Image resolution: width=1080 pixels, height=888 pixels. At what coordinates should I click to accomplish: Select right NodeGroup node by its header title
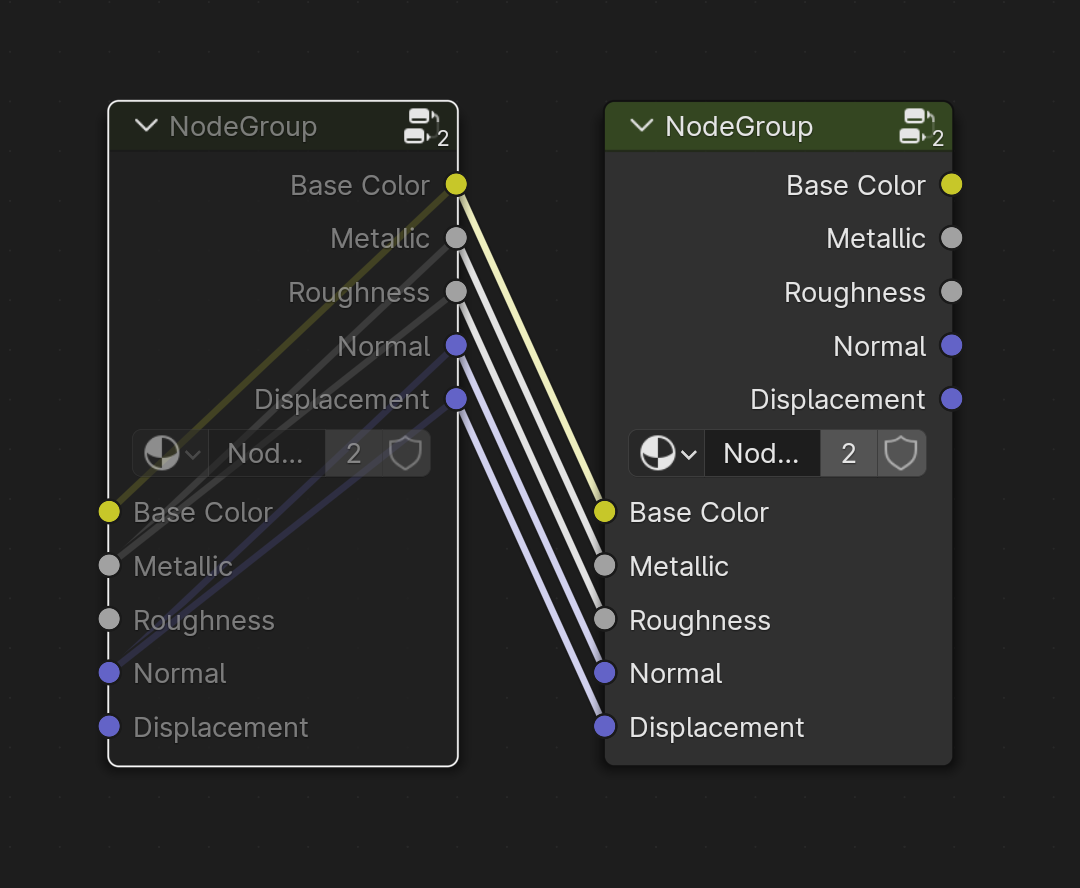pos(739,126)
